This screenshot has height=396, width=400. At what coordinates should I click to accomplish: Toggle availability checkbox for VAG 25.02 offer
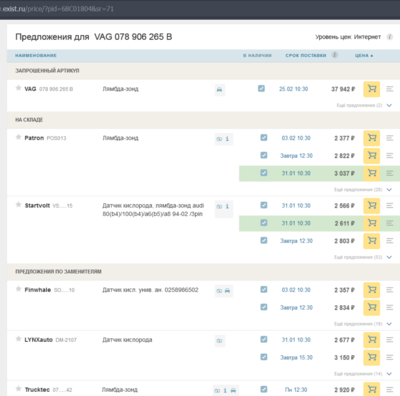point(261,89)
